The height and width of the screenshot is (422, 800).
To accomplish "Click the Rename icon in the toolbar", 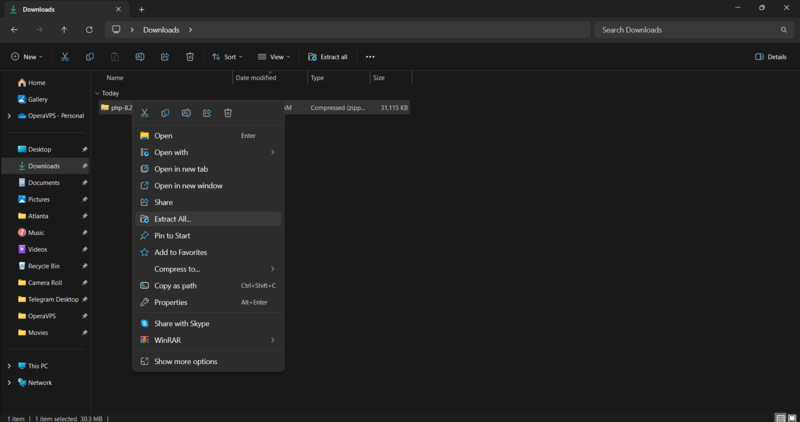I will coord(140,57).
